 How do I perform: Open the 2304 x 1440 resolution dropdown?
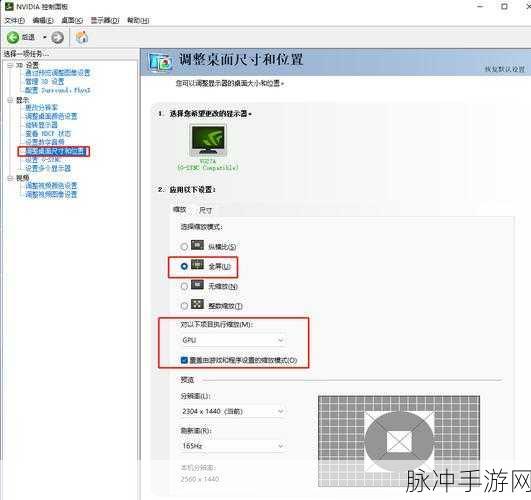(x=232, y=412)
